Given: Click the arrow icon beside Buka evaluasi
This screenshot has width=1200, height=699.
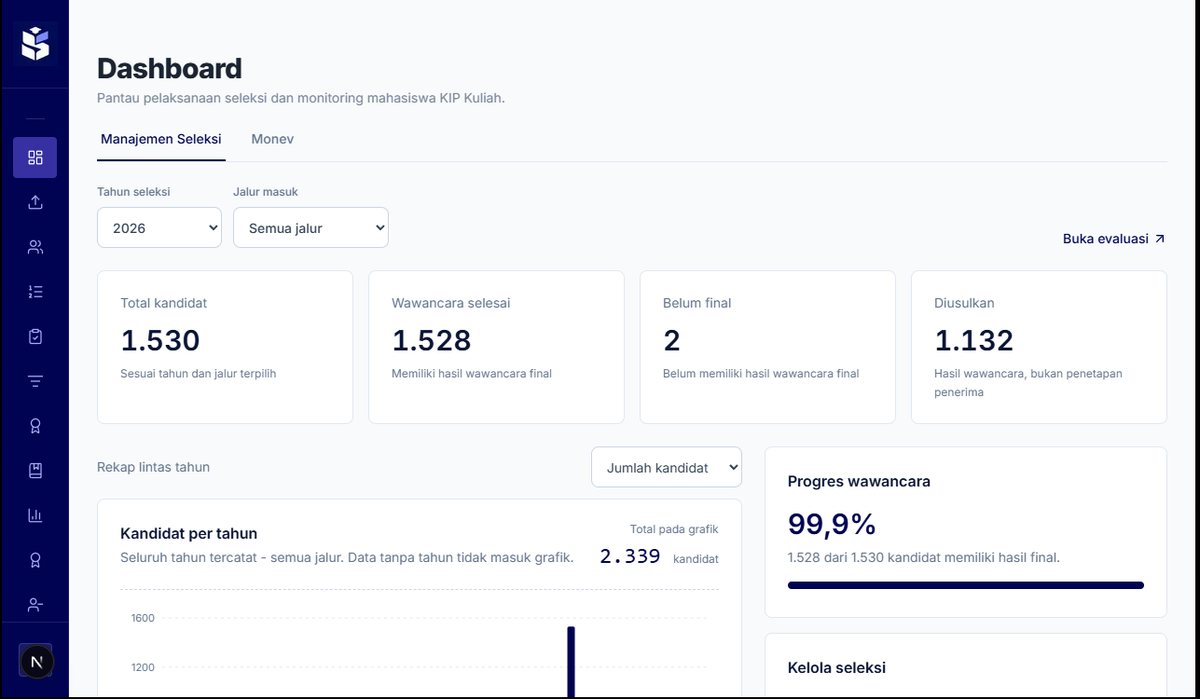Looking at the screenshot, I should point(1160,239).
